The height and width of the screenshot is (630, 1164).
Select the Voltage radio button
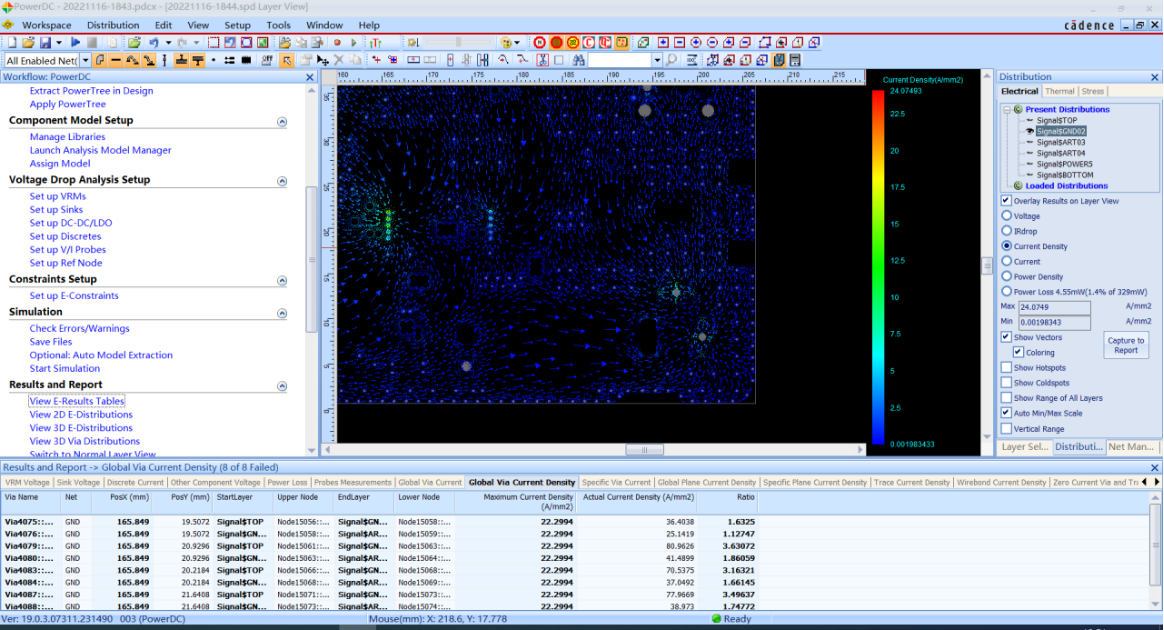point(1007,216)
